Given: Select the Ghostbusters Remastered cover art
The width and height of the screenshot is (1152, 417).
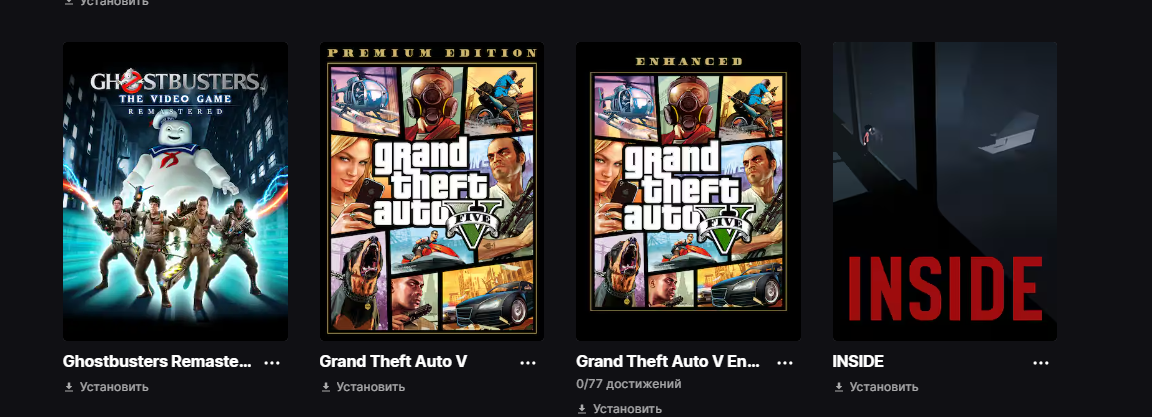Looking at the screenshot, I should (x=175, y=191).
